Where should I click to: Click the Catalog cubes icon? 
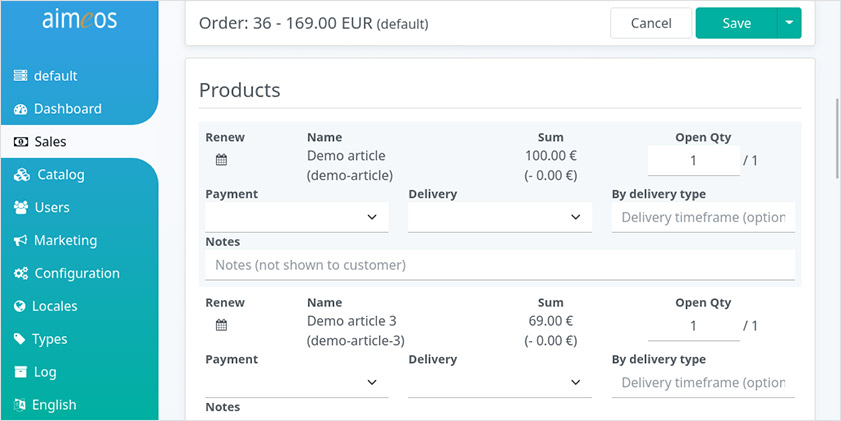(x=22, y=175)
